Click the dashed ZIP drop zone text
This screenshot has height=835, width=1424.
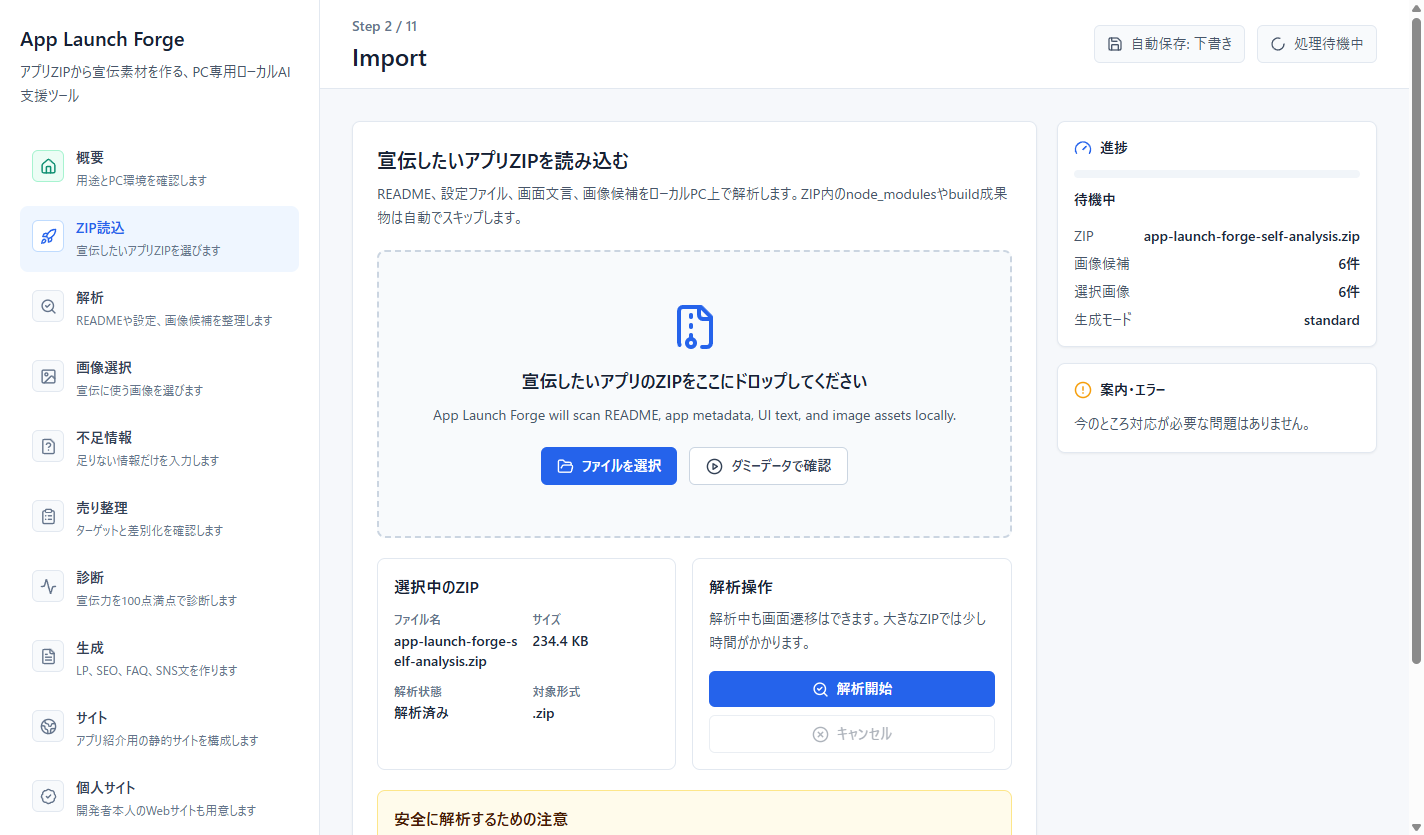point(694,381)
